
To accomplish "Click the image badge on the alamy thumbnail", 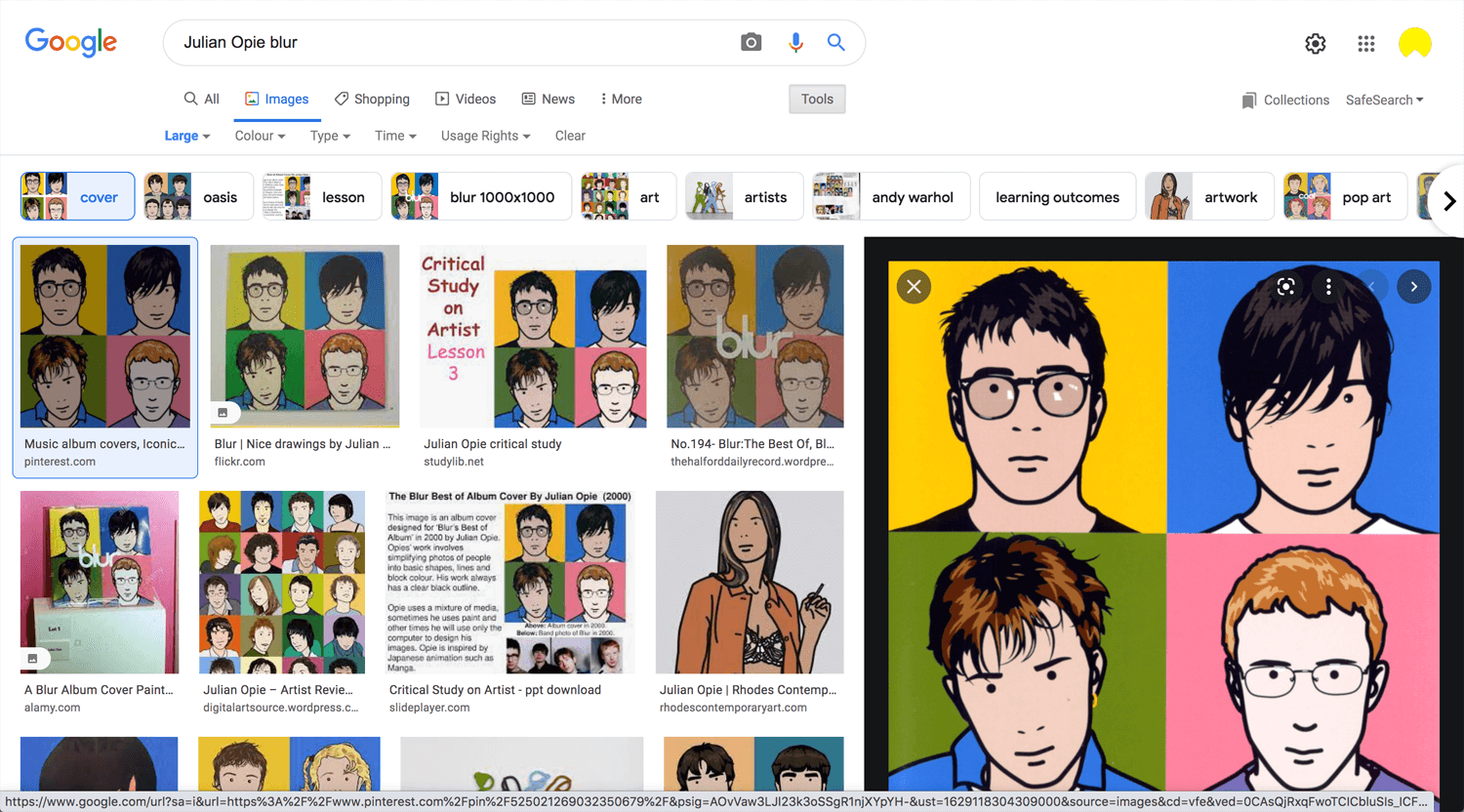I will click(32, 659).
